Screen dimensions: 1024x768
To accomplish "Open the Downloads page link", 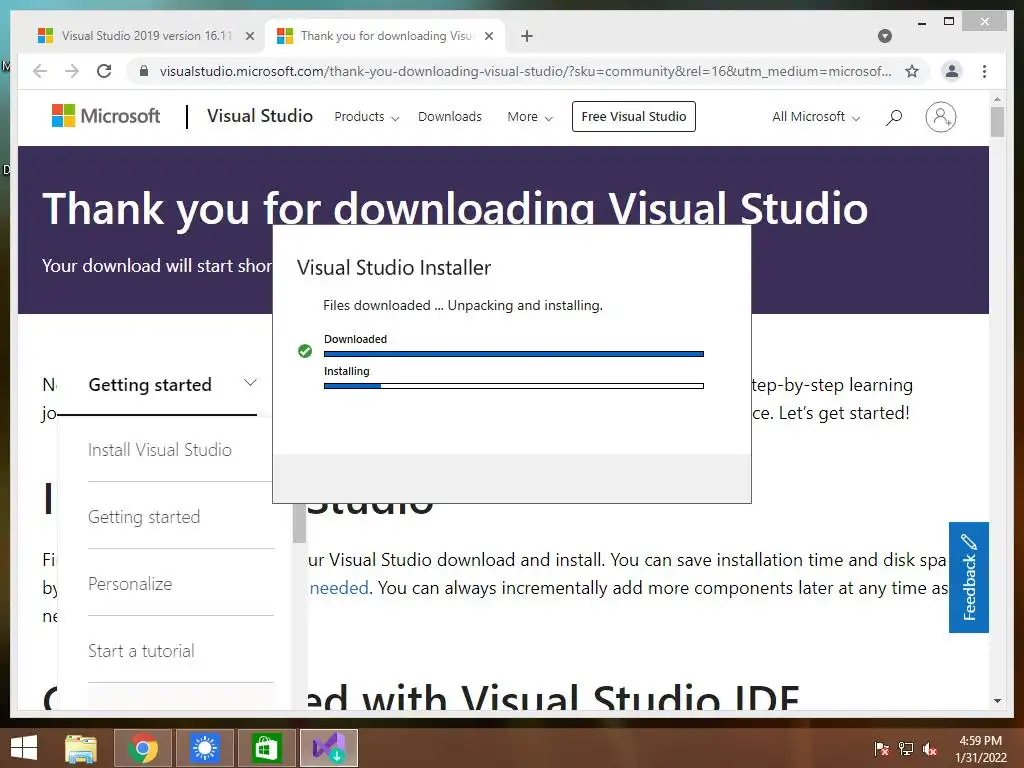I will (450, 117).
